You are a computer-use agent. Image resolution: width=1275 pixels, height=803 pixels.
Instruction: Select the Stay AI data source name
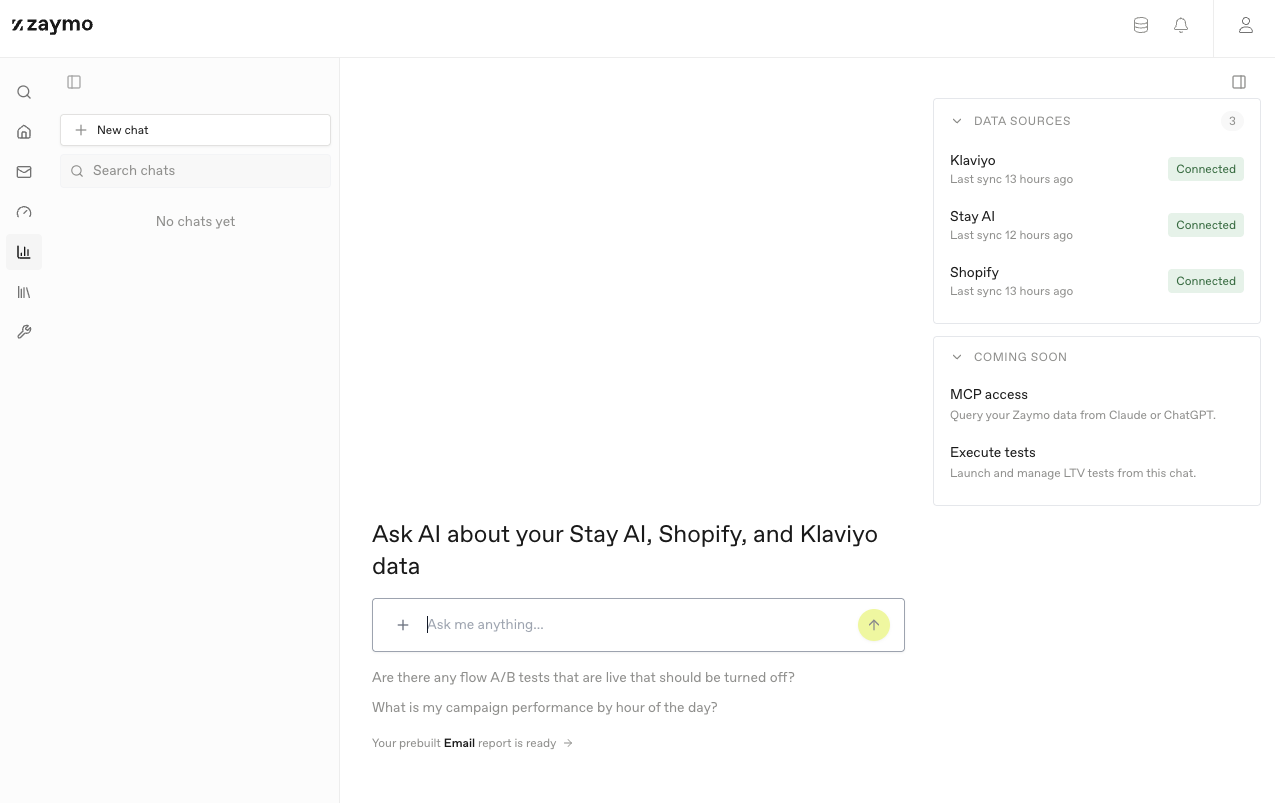point(972,216)
